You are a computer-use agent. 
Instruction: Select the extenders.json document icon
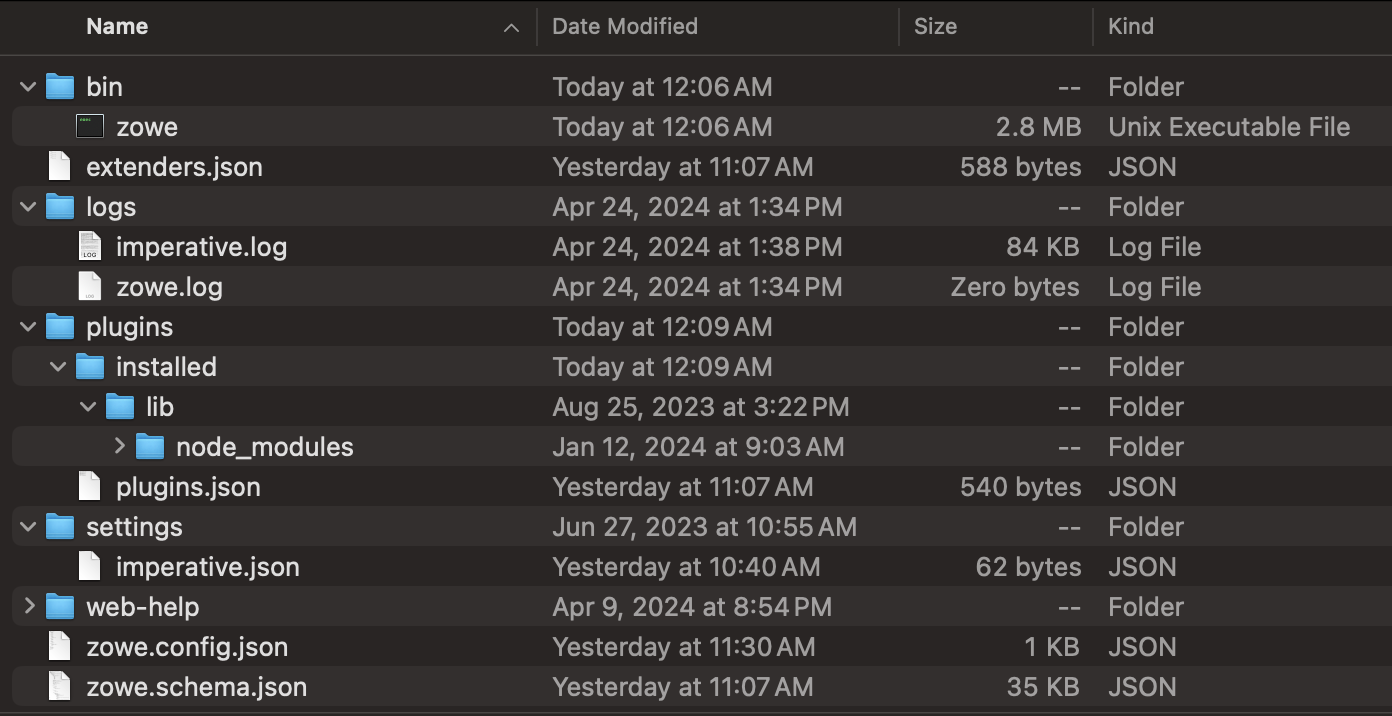click(x=58, y=166)
